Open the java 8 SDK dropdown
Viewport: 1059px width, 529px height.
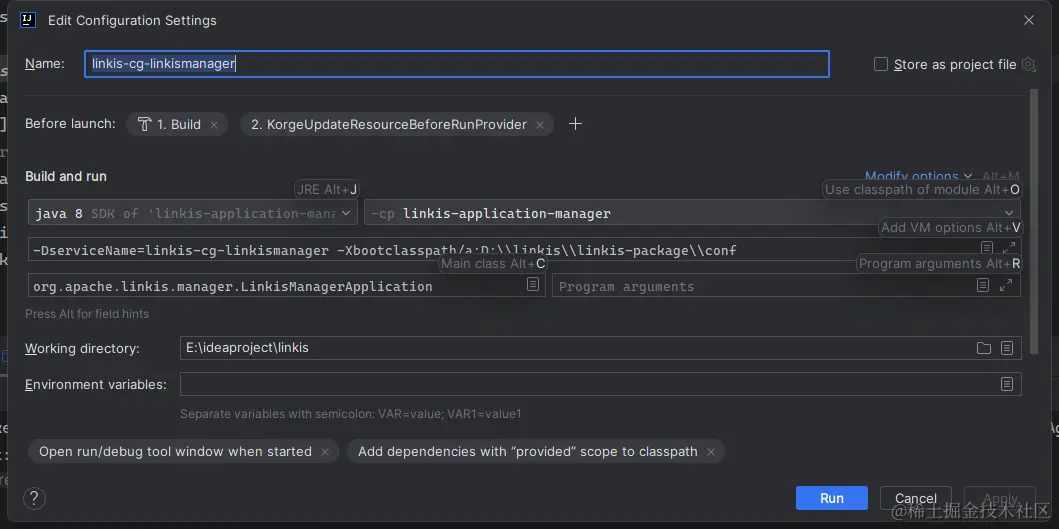(x=193, y=213)
